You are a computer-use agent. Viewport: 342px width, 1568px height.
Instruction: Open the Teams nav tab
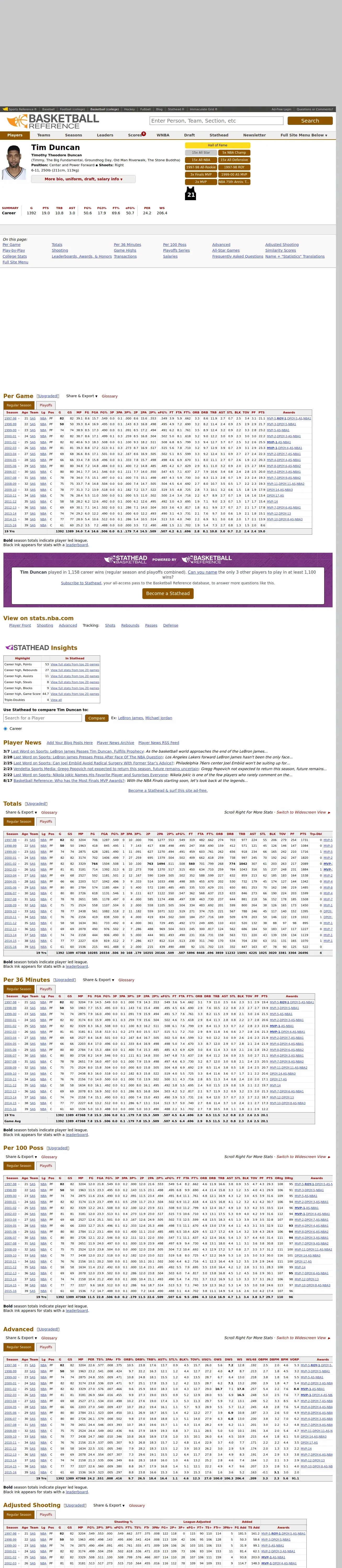click(44, 135)
